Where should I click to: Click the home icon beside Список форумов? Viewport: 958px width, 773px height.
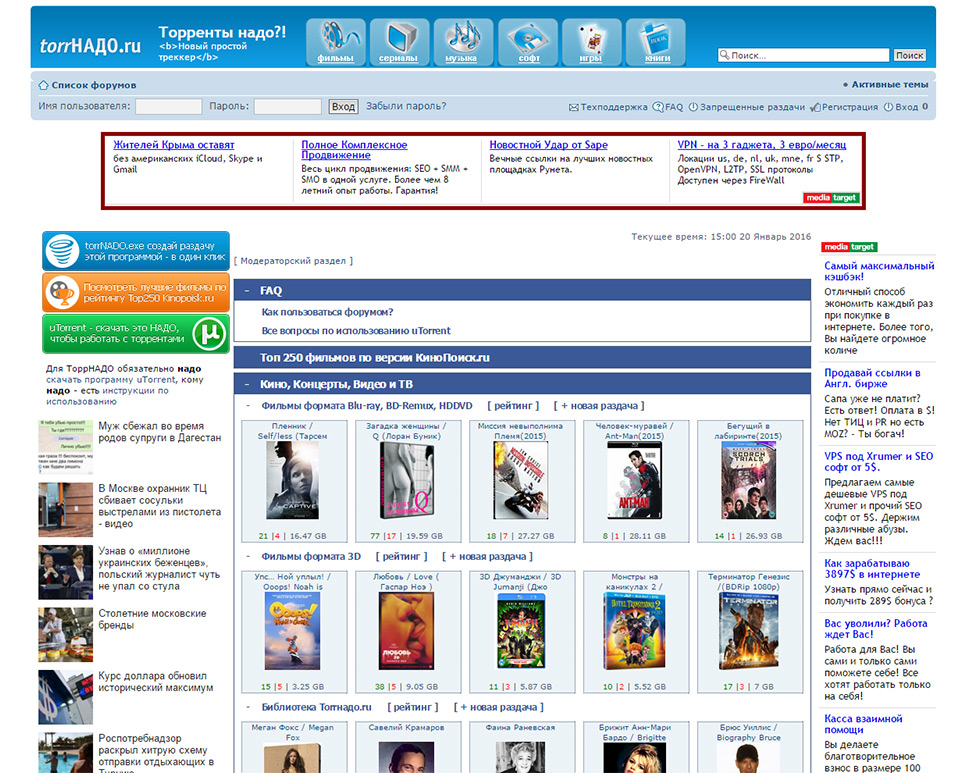43,85
